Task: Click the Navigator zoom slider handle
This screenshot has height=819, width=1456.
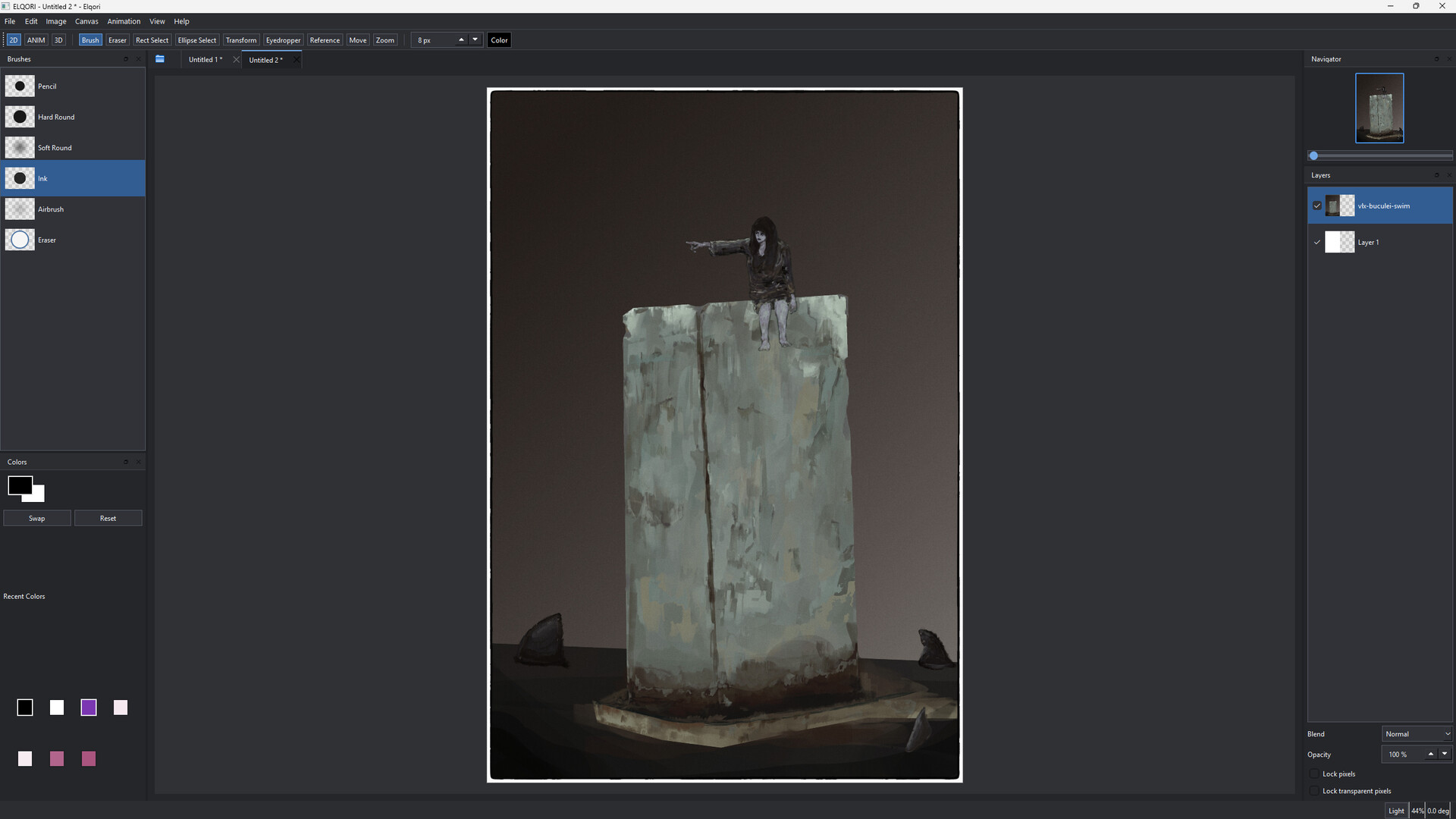Action: [x=1313, y=155]
